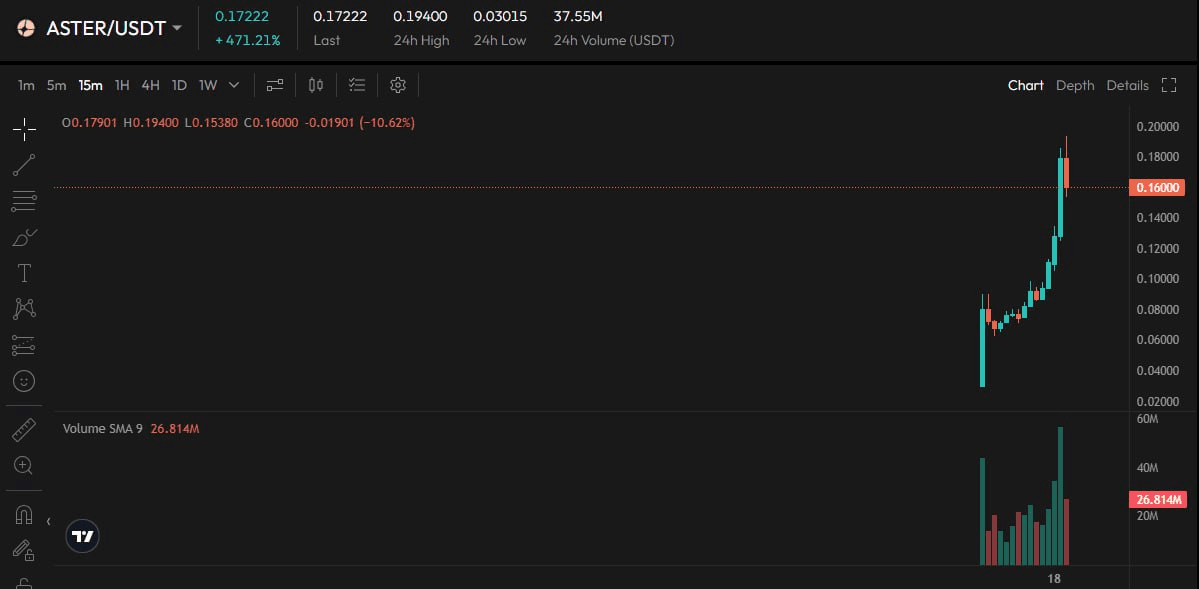Switch to the 1W timeframe
This screenshot has height=589, width=1199.
pos(208,85)
